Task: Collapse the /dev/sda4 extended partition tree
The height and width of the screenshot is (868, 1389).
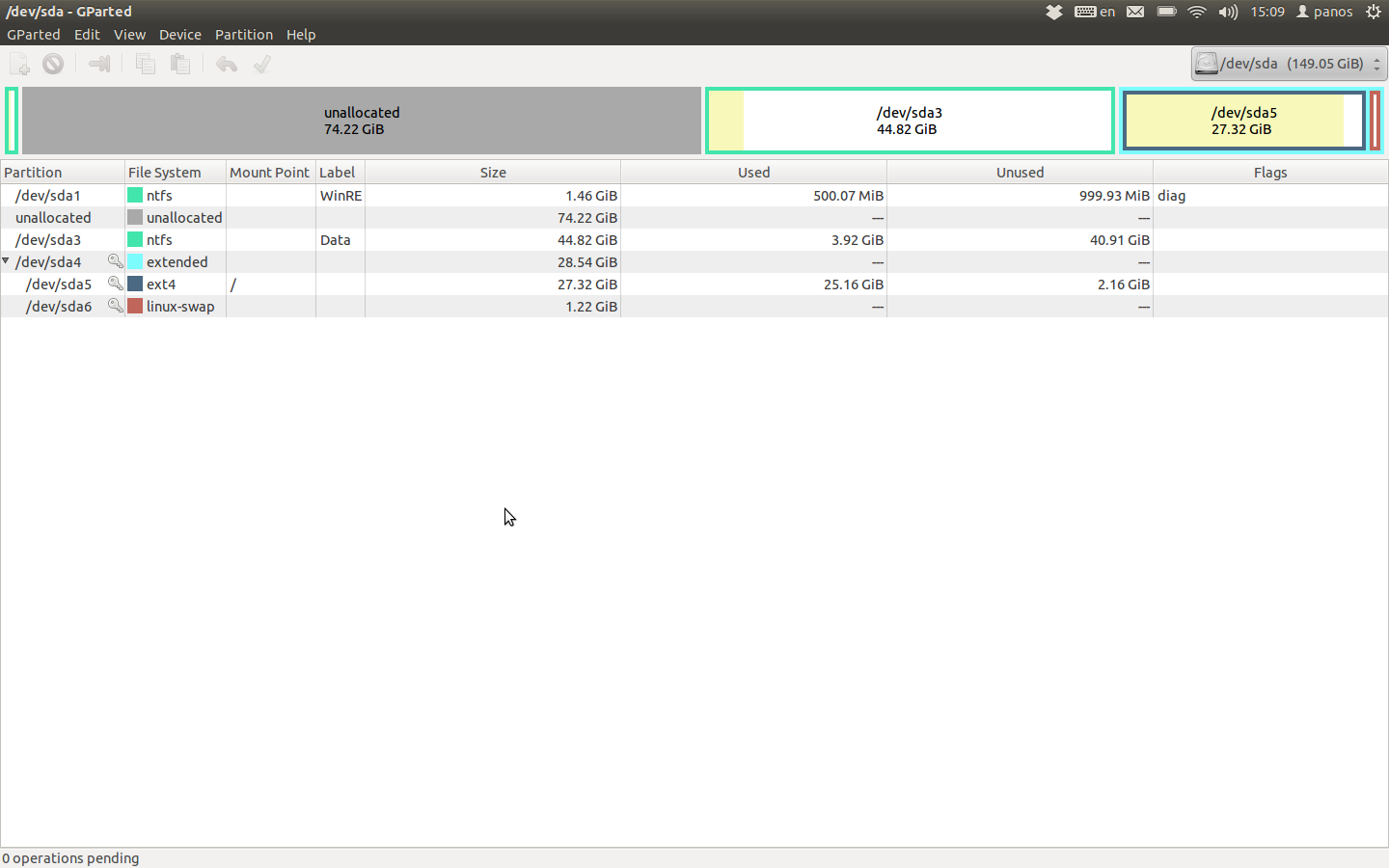Action: pyautogui.click(x=6, y=261)
